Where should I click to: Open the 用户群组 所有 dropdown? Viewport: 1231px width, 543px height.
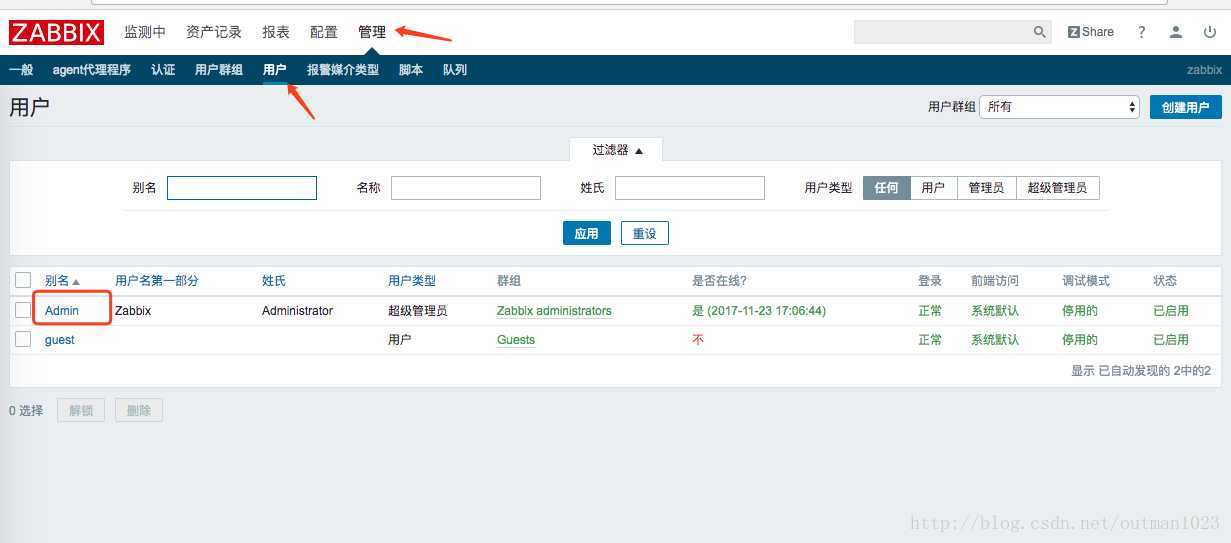1060,106
